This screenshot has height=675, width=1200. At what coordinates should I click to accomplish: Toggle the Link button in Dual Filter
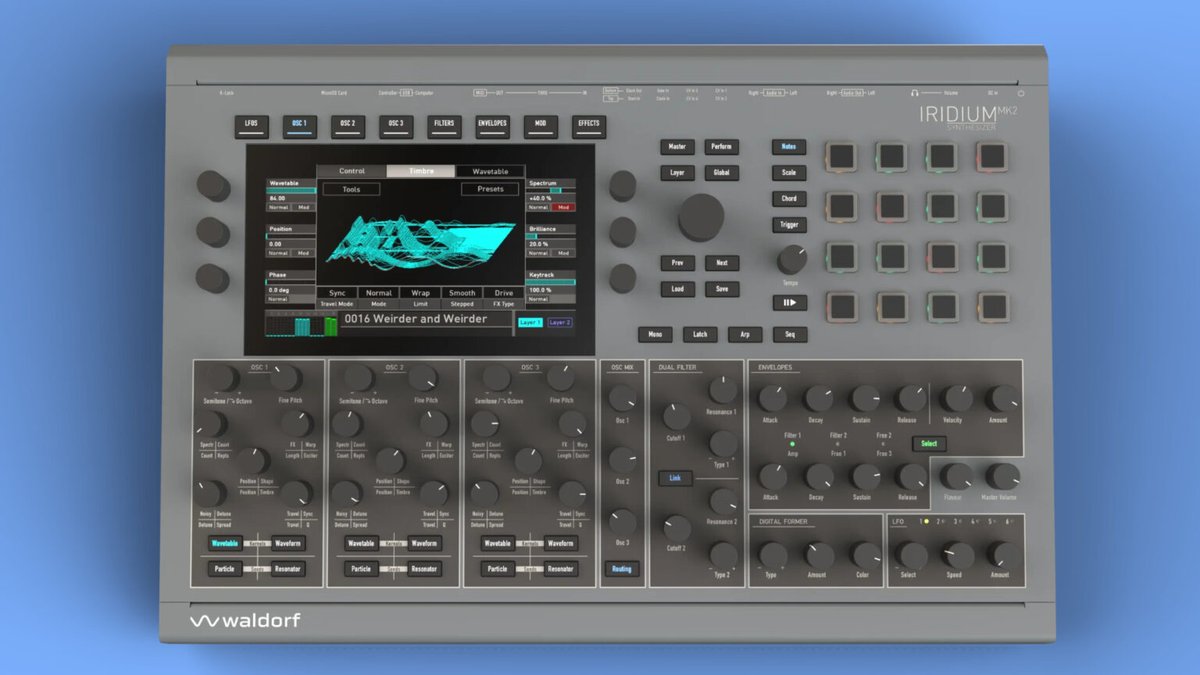point(674,478)
